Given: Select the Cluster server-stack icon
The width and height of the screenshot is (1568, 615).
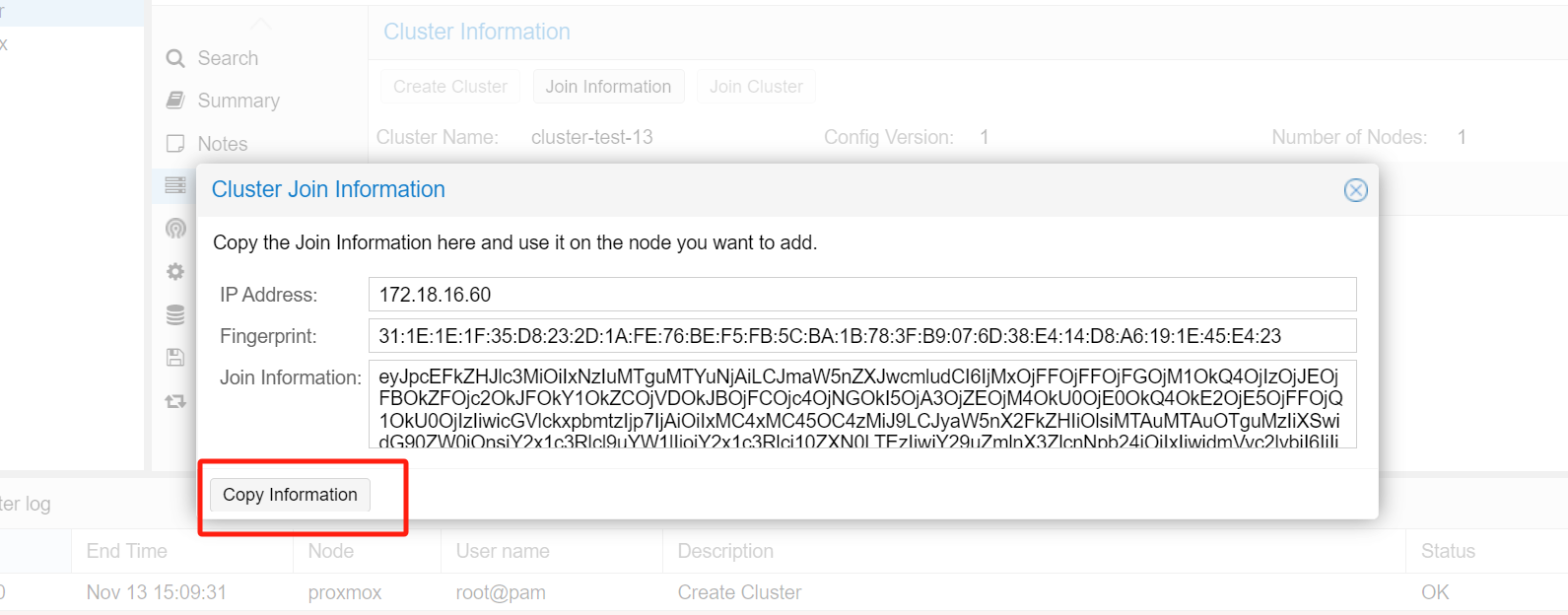Looking at the screenshot, I should [x=175, y=185].
